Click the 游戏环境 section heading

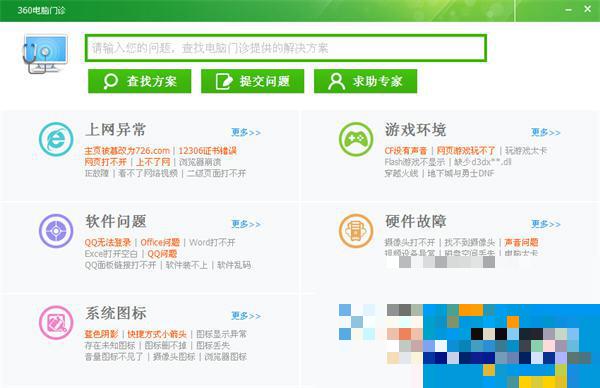pyautogui.click(x=416, y=129)
